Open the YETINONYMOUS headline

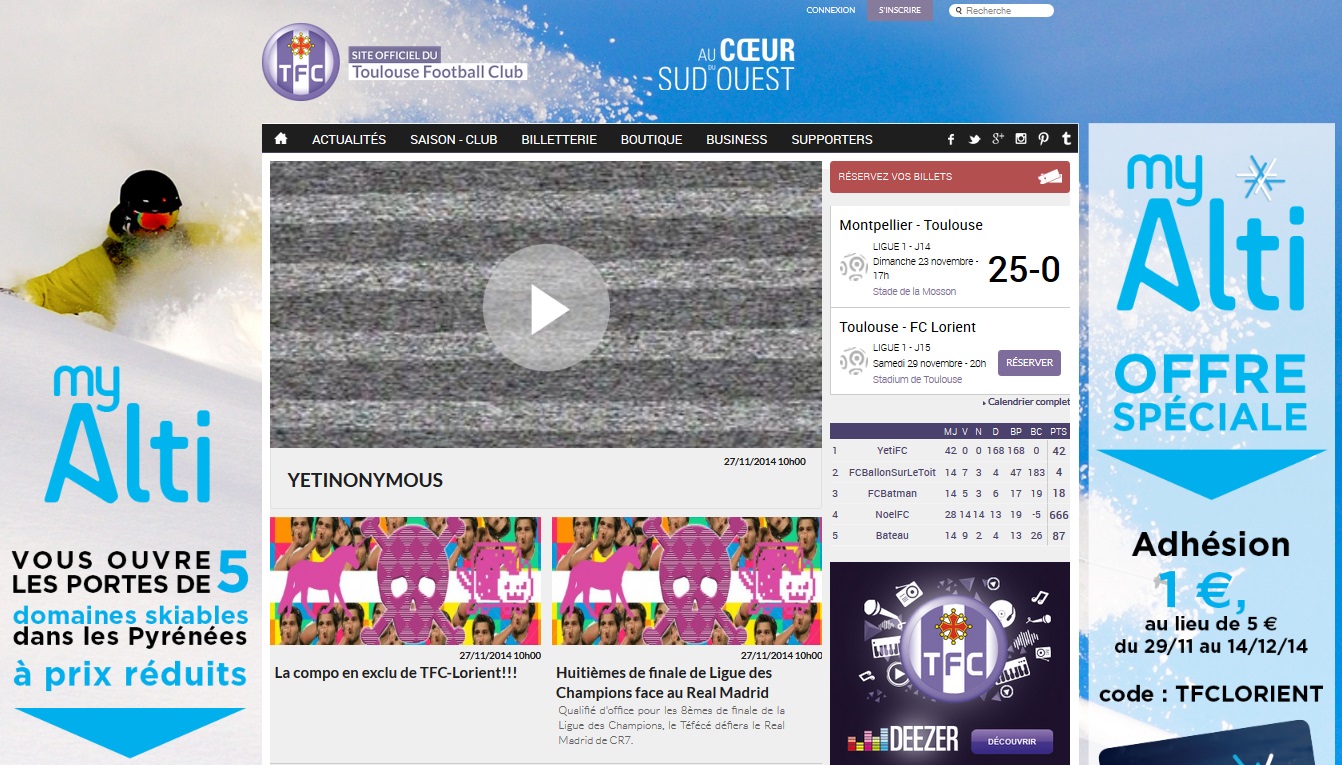click(365, 480)
